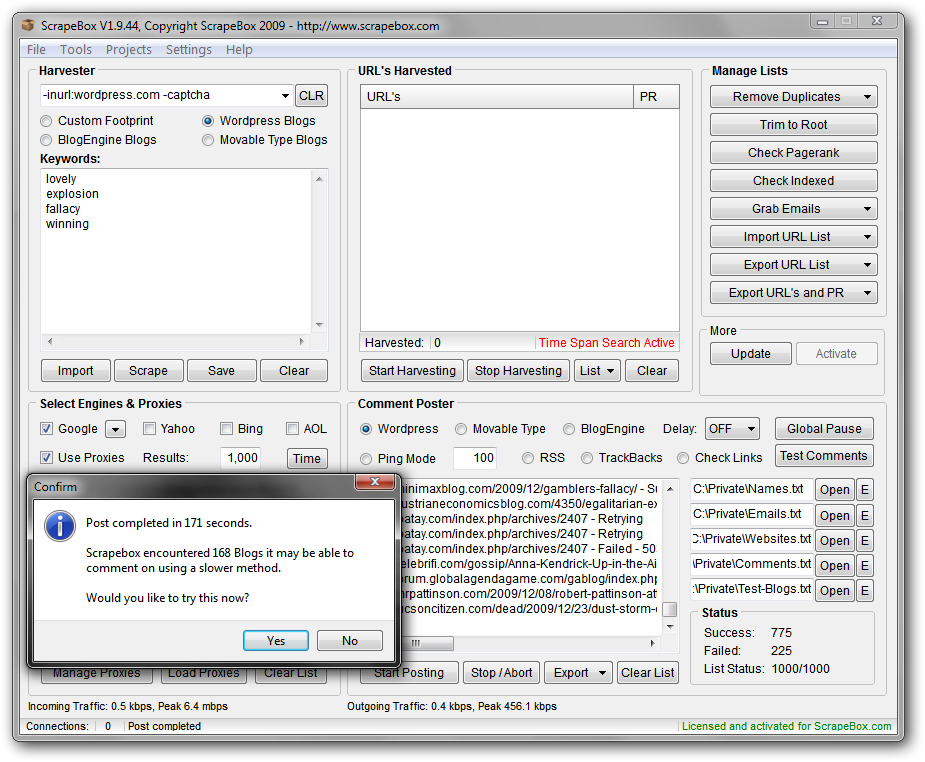
Task: Select the Custom Footprint radio button
Action: [46, 121]
